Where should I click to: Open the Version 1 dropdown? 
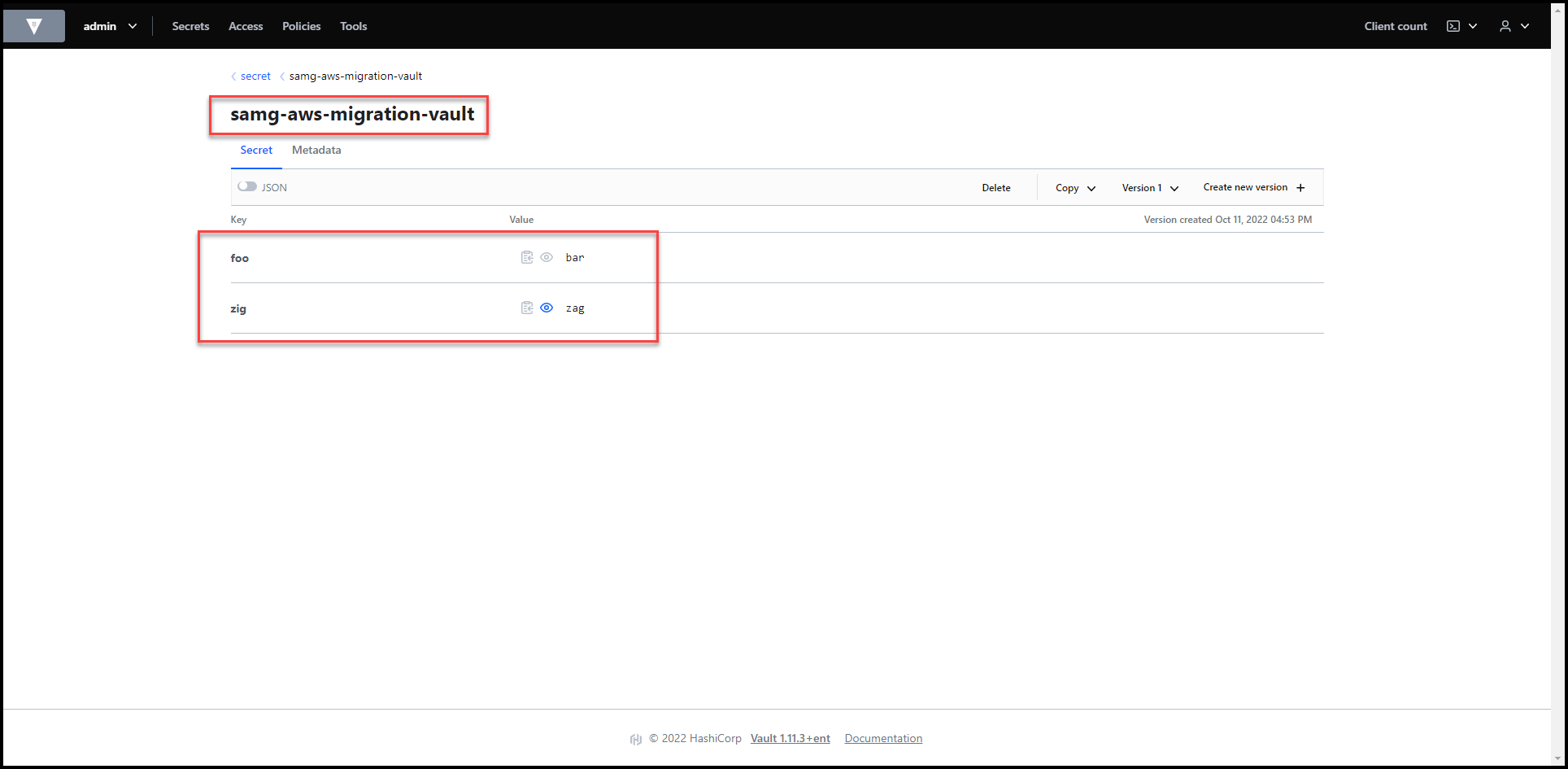(1148, 187)
